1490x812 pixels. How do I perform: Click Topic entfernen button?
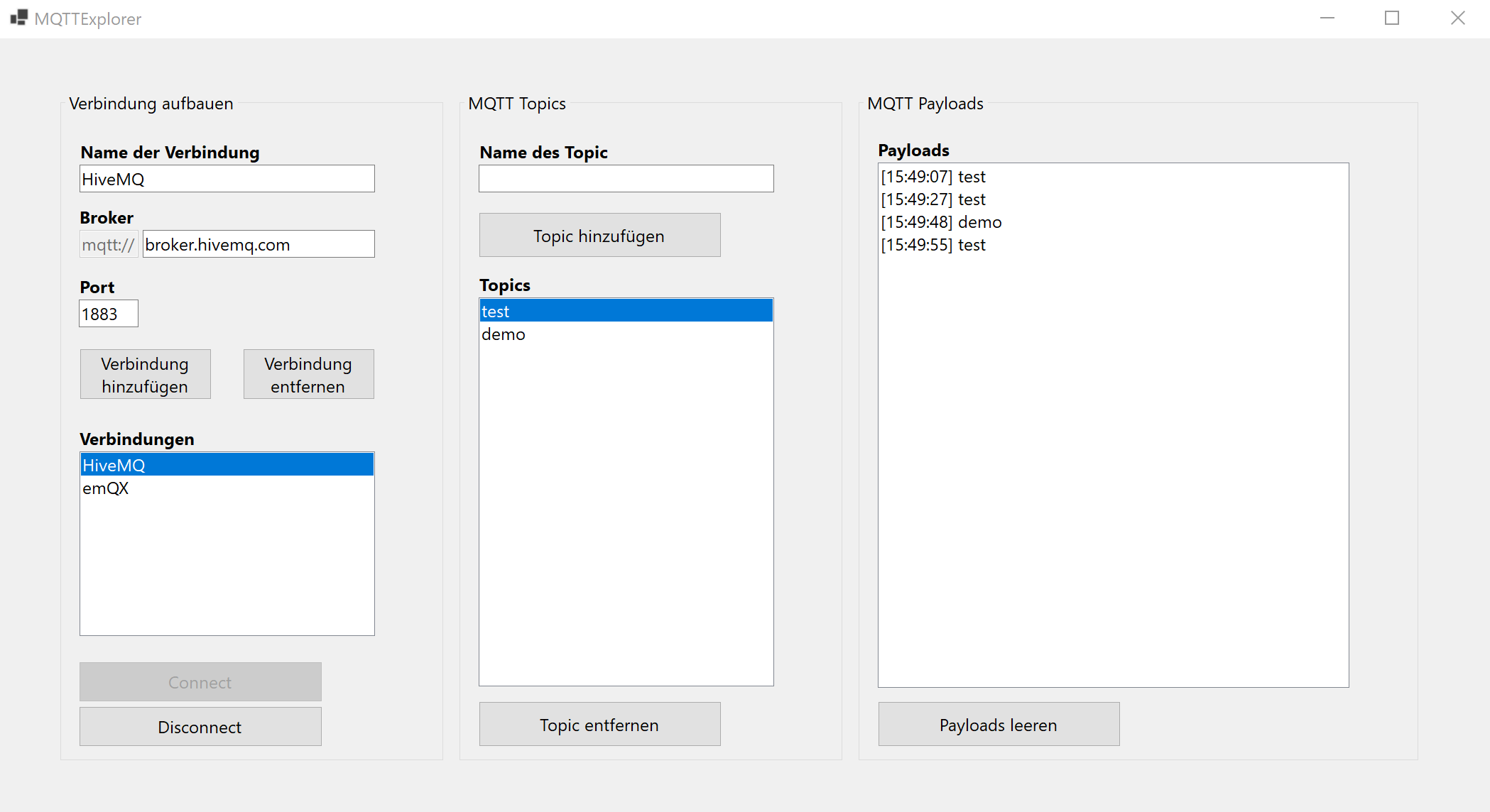click(600, 725)
